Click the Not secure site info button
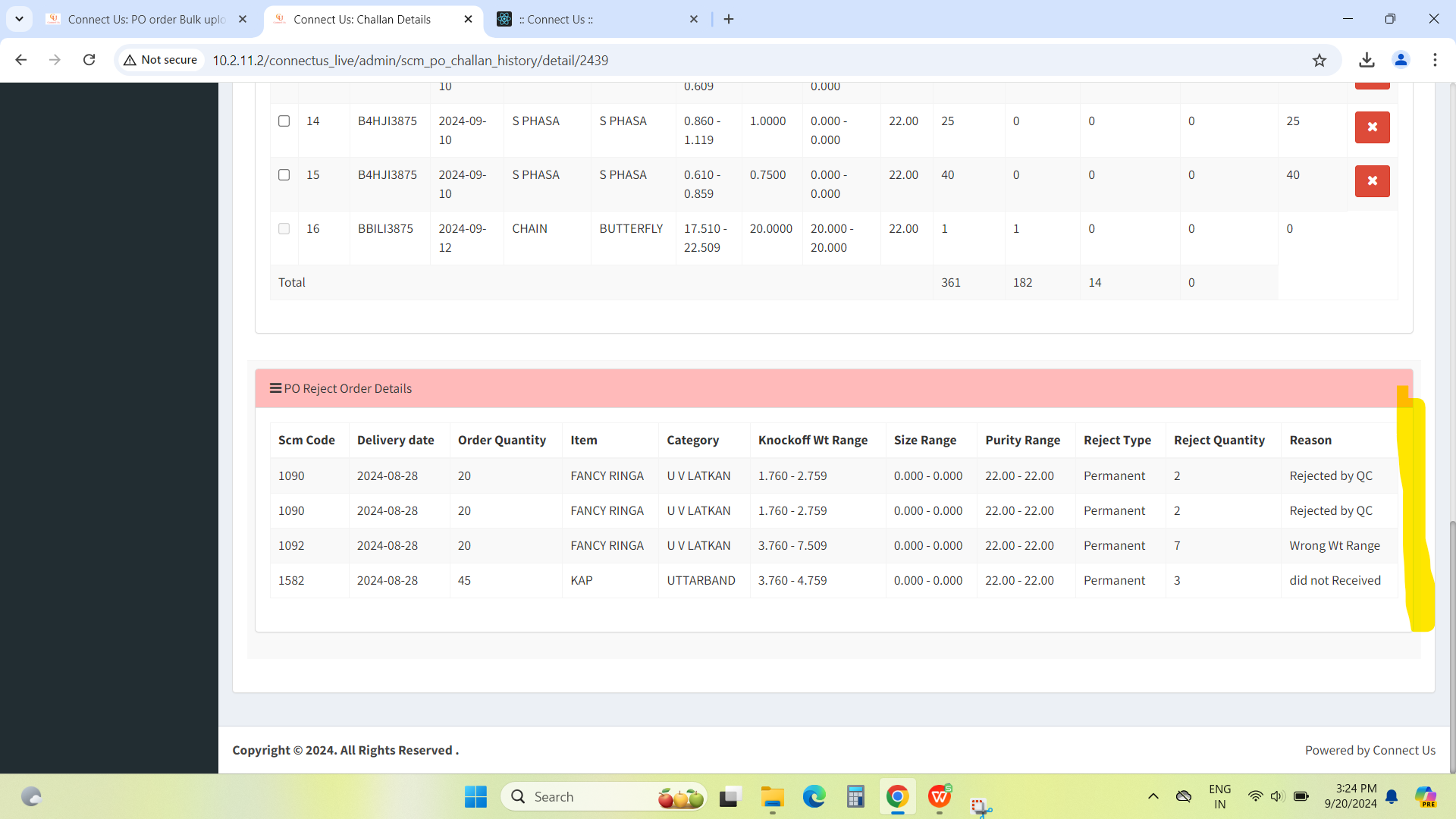 [x=161, y=60]
